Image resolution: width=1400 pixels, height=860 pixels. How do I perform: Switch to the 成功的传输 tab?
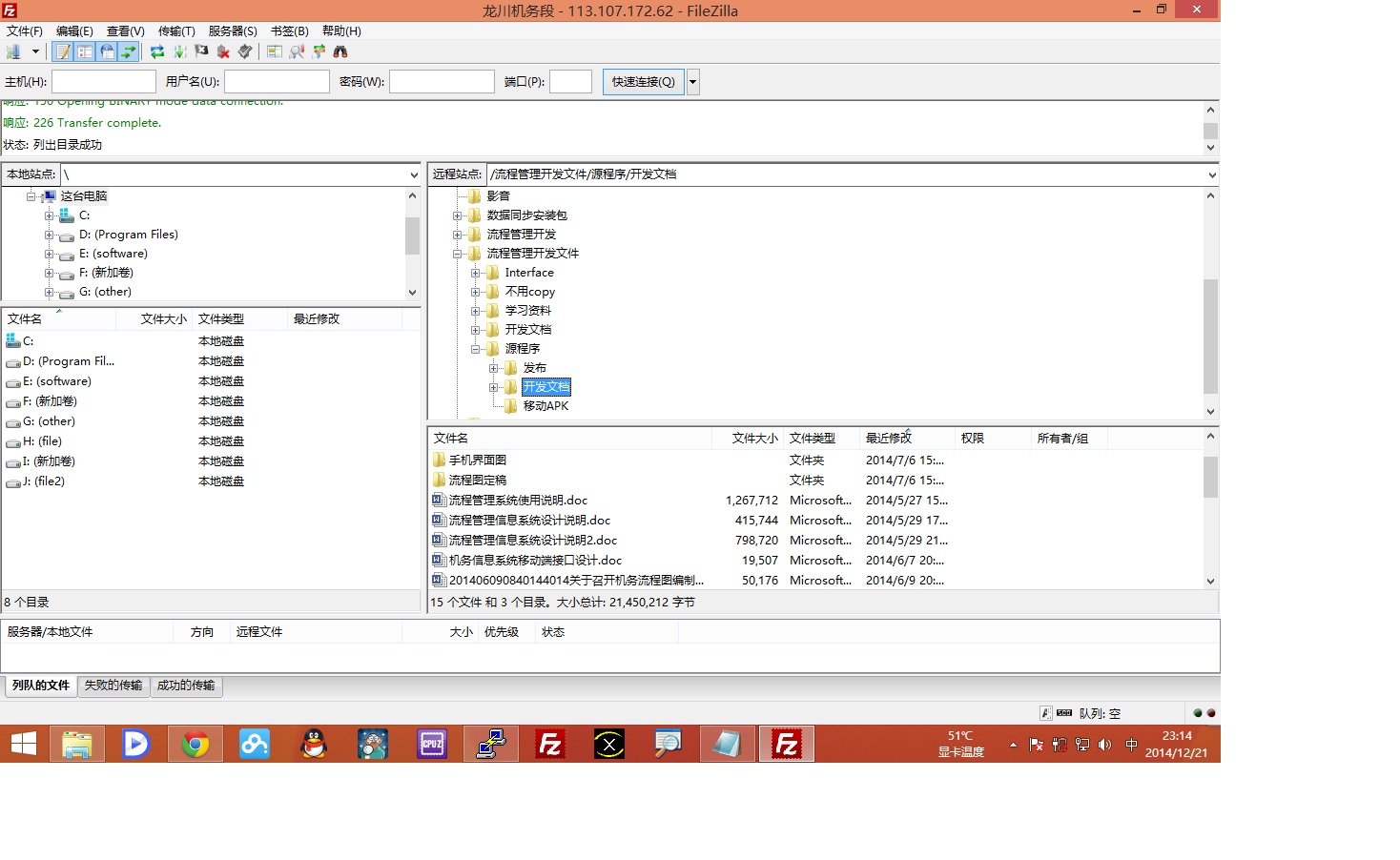(186, 686)
